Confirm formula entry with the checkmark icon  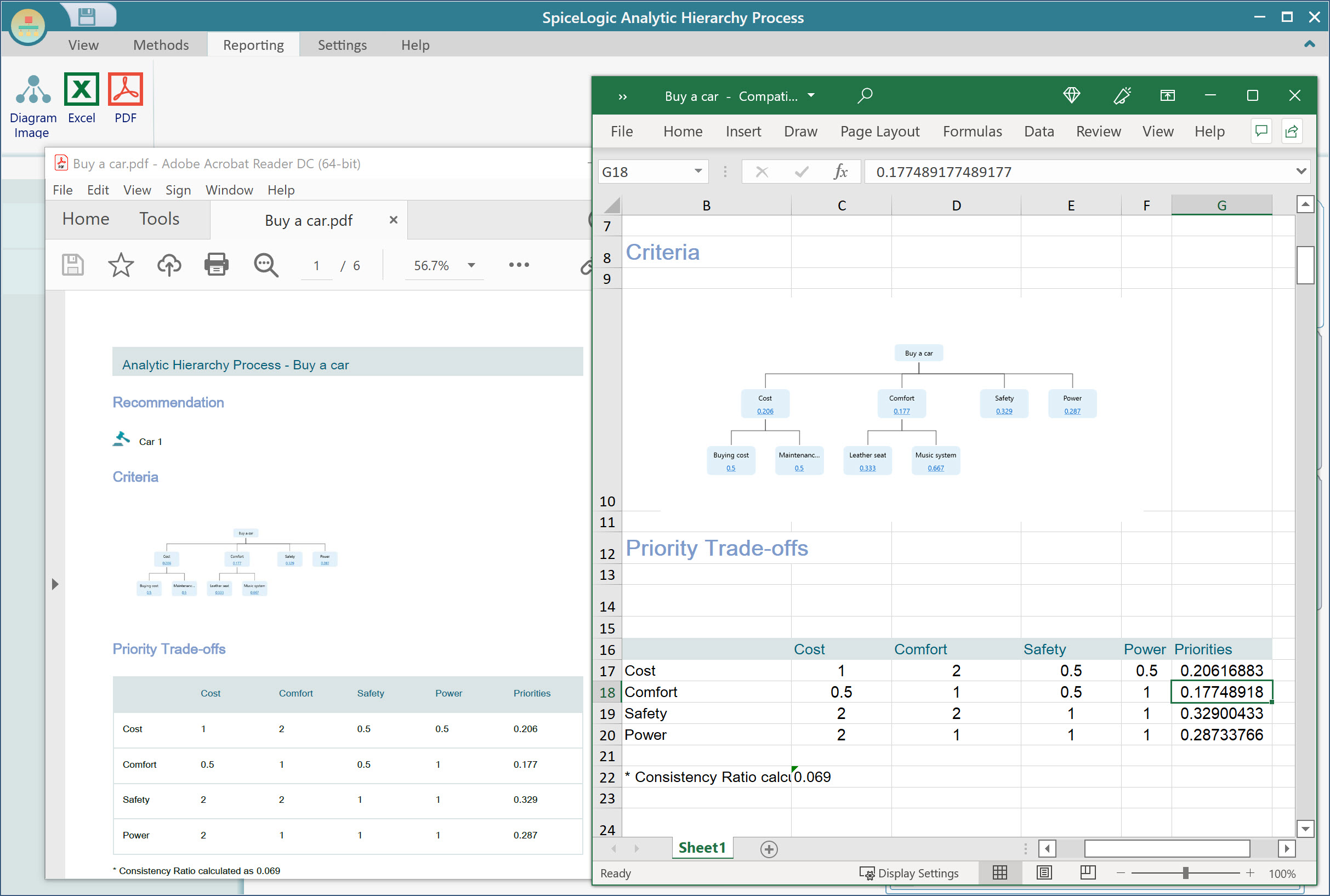click(802, 172)
